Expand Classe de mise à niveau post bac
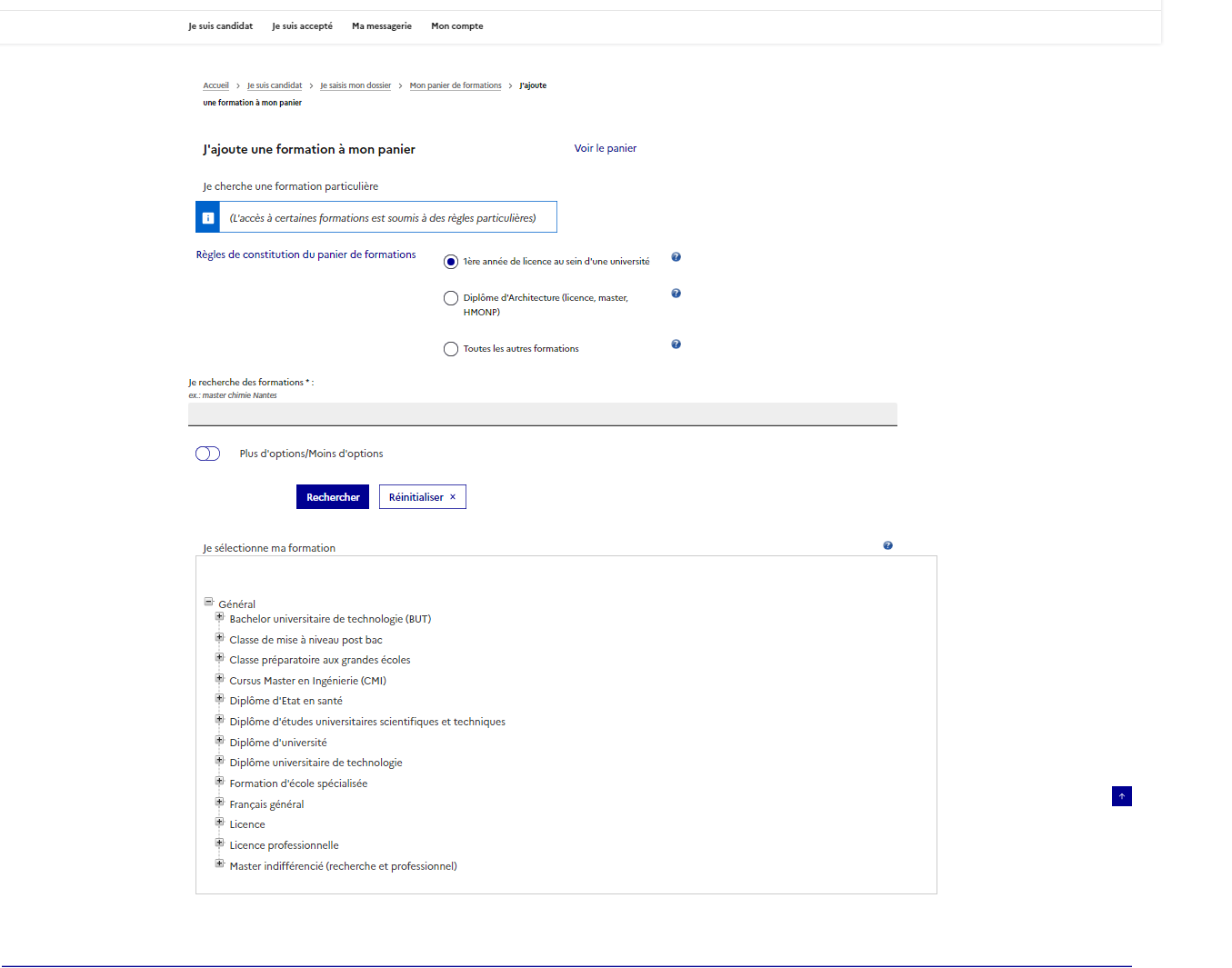 point(219,637)
